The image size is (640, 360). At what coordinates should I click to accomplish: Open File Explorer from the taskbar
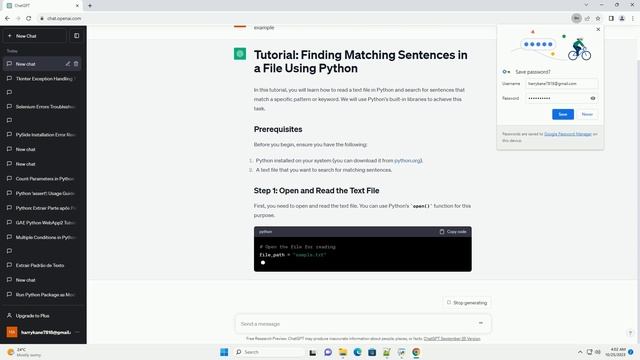coord(342,352)
